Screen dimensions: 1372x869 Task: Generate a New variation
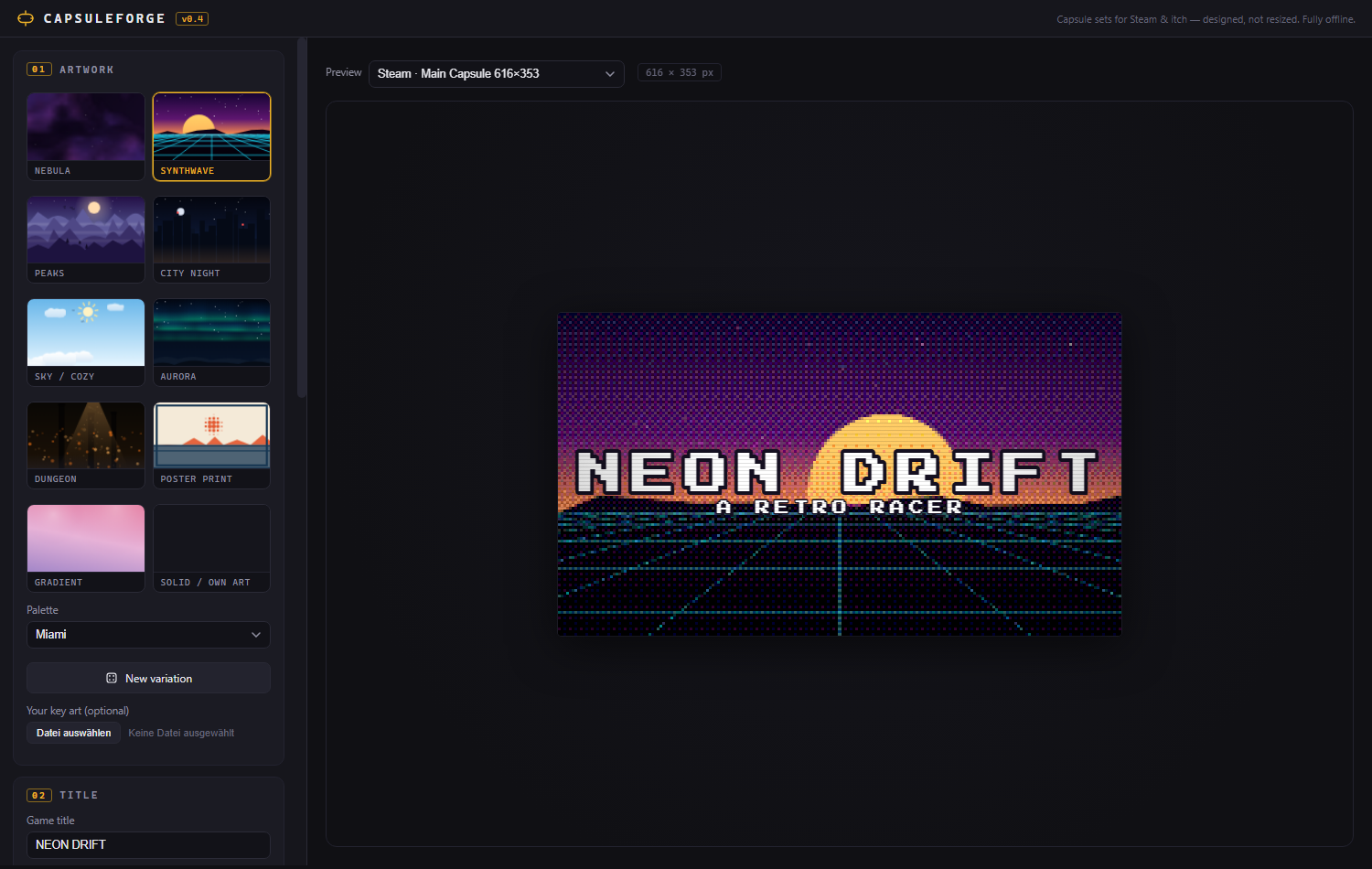click(148, 678)
